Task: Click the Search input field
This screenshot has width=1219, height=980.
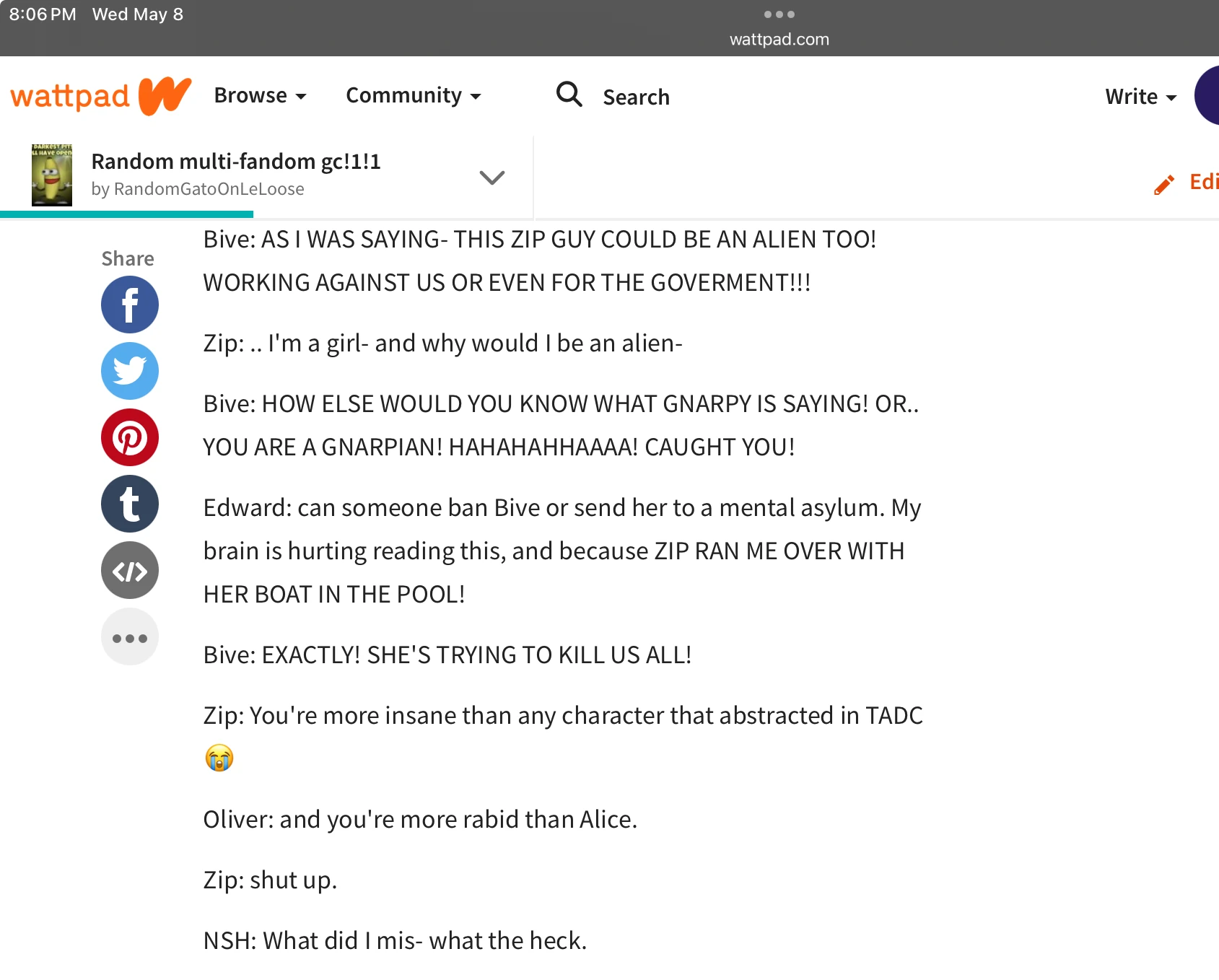Action: (636, 97)
